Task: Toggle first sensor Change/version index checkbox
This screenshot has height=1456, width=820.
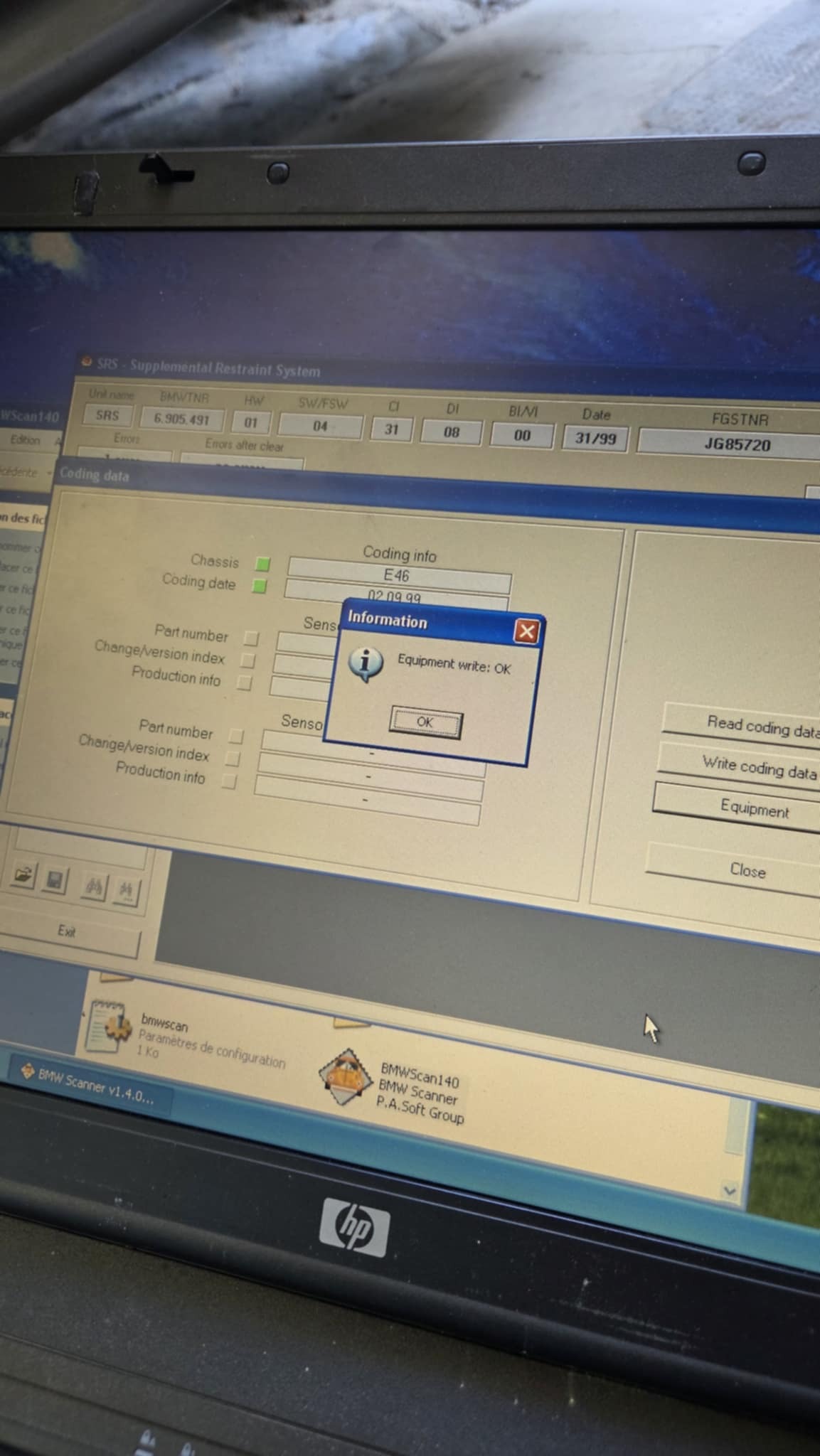Action: pos(247,660)
